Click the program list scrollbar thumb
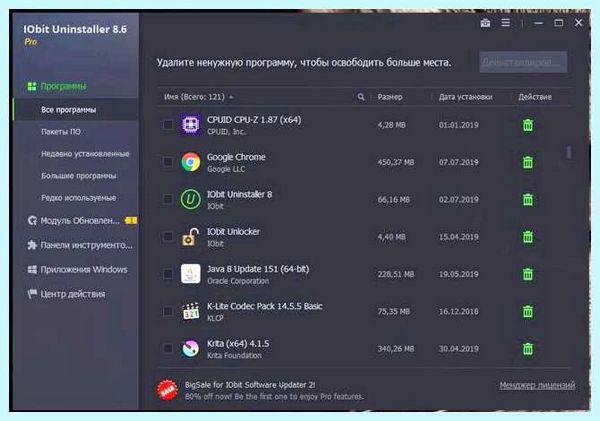 (x=569, y=152)
